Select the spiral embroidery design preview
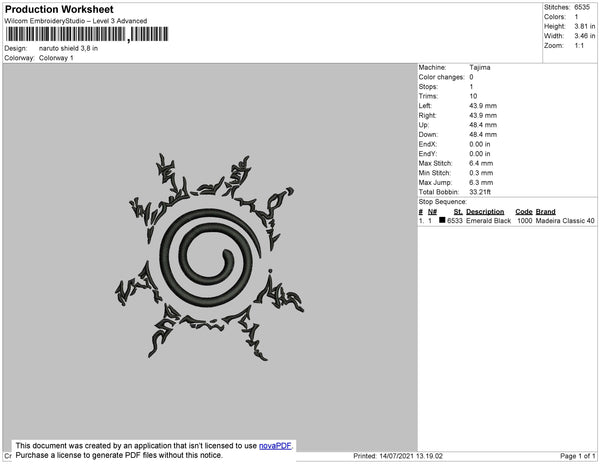Screen dimensions: 600x464 pyautogui.click(x=210, y=257)
